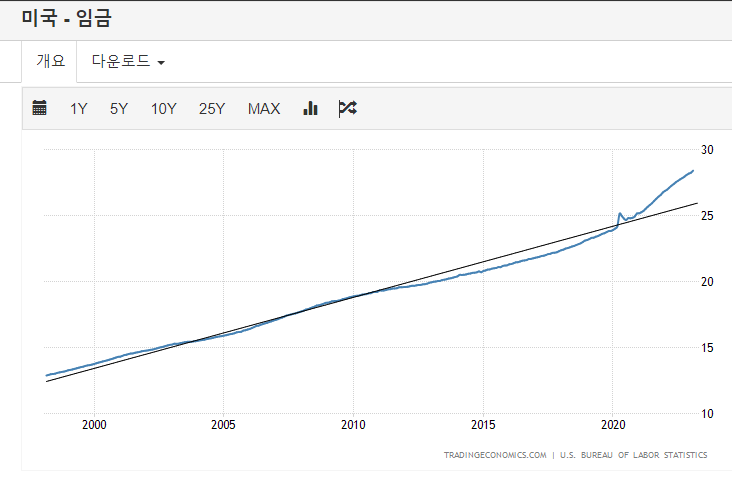
Task: Click the 25 y-axis value
Action: pyautogui.click(x=707, y=216)
